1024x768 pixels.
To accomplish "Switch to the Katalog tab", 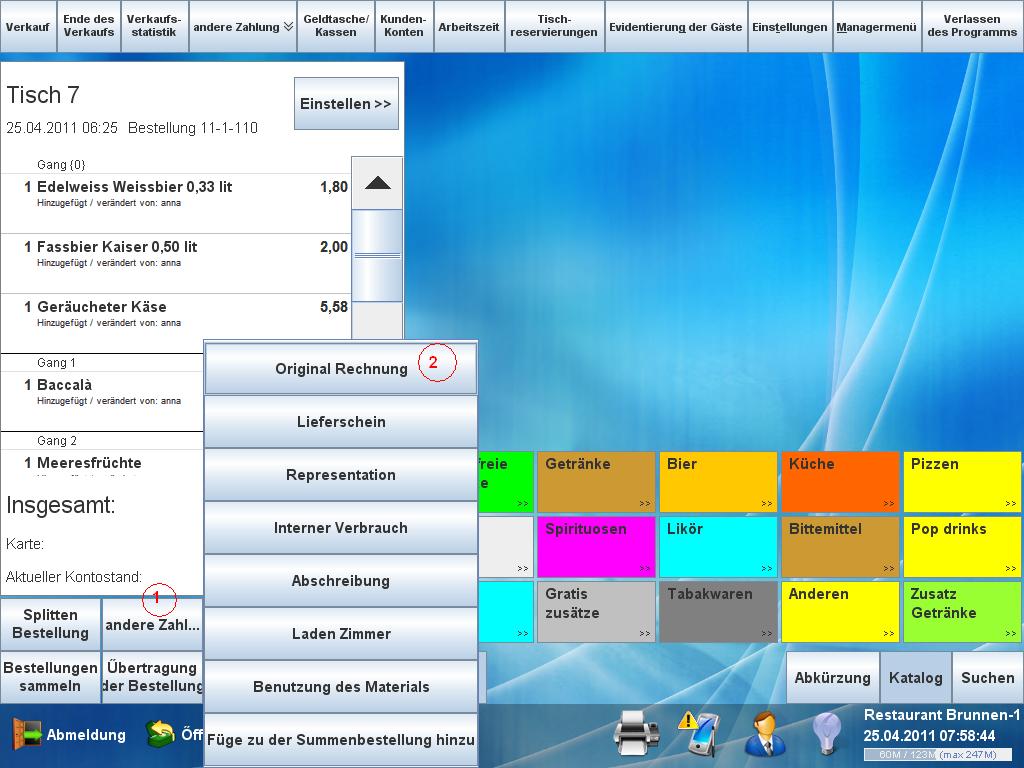I will tap(915, 678).
